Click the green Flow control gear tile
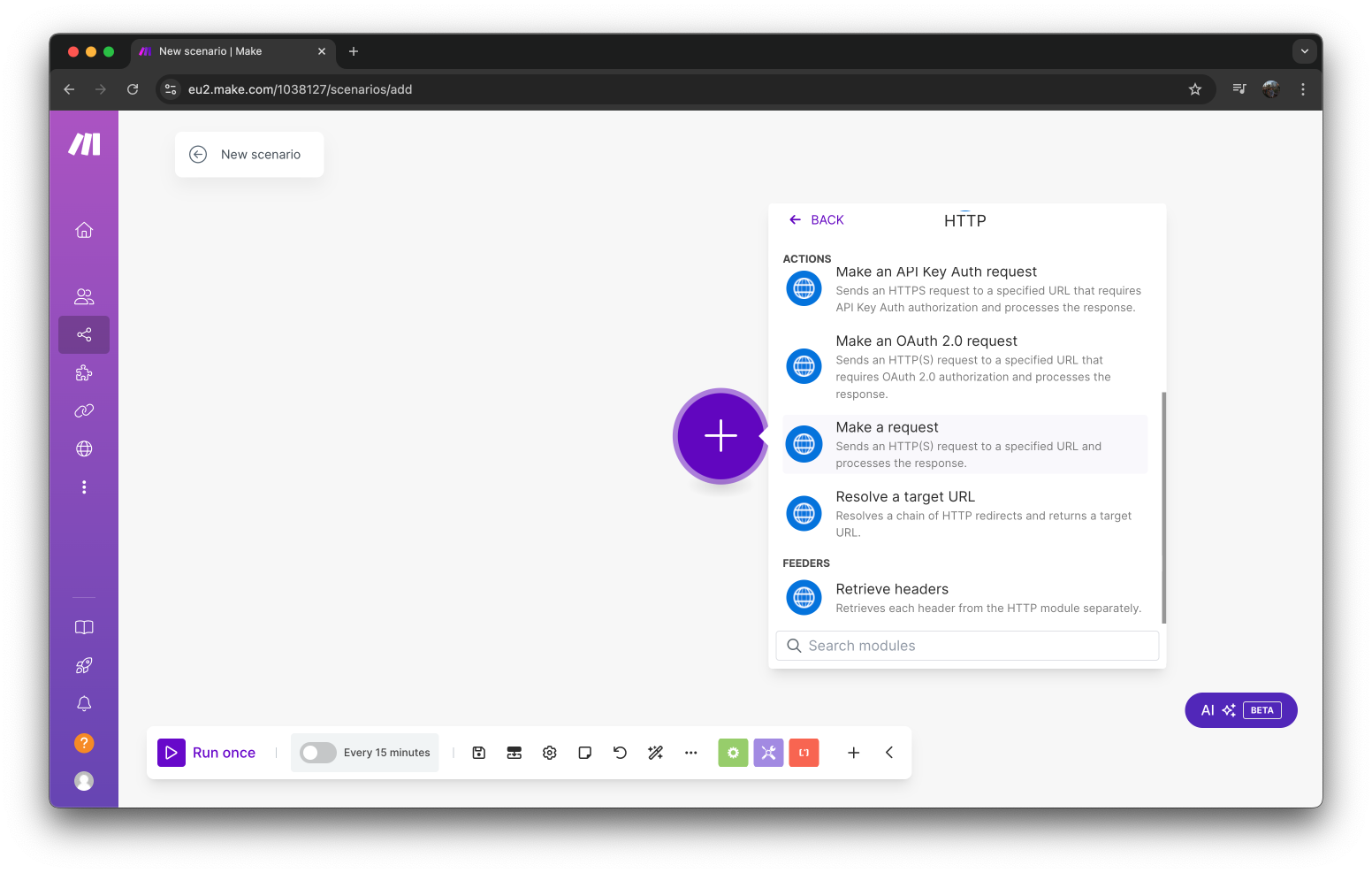The width and height of the screenshot is (1372, 873). click(733, 753)
